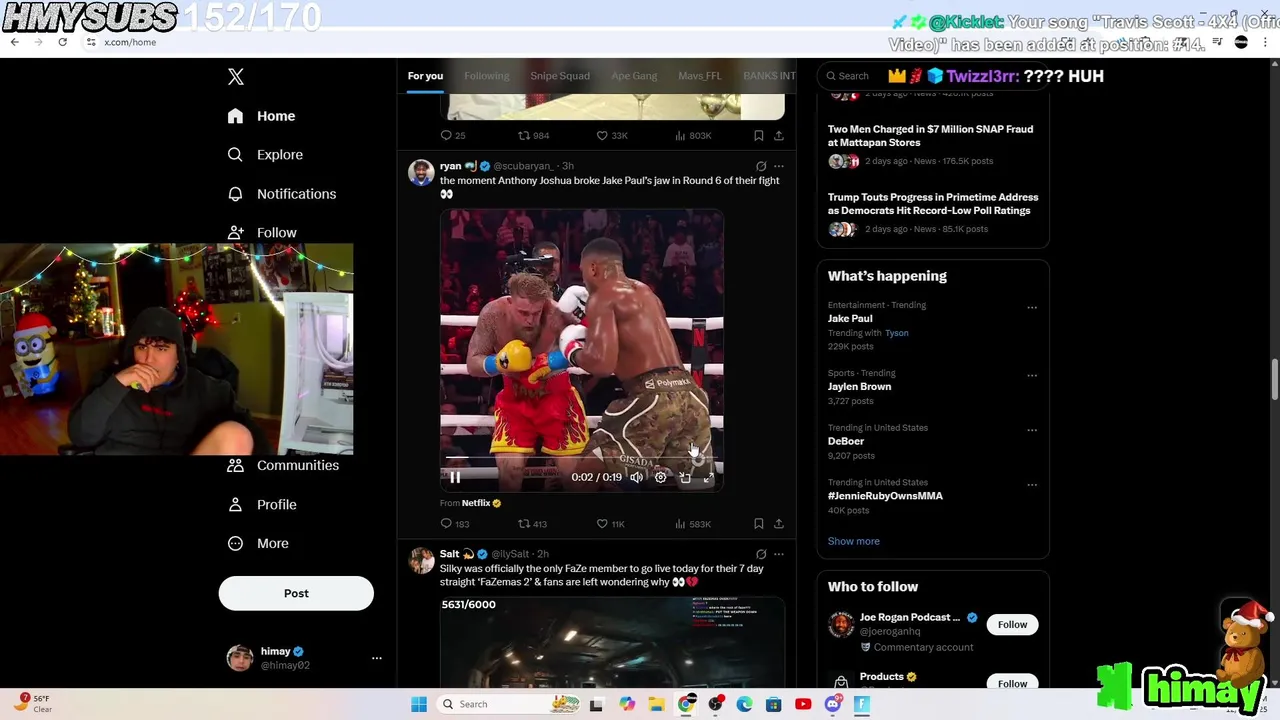Open more options for Jake Paul trend
1280x720 pixels.
tap(1032, 308)
